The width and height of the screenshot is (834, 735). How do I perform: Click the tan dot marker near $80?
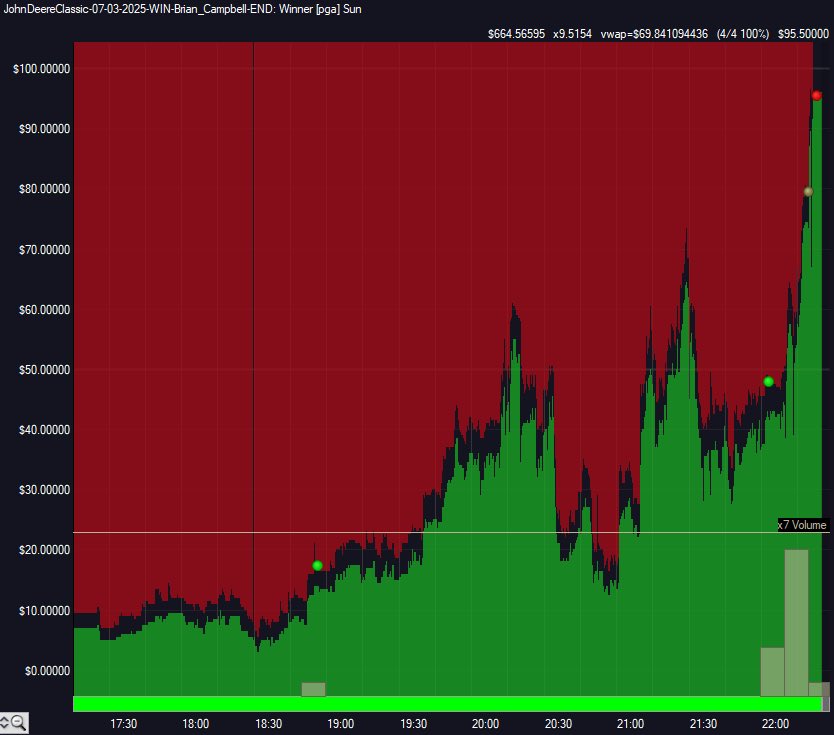[x=808, y=191]
